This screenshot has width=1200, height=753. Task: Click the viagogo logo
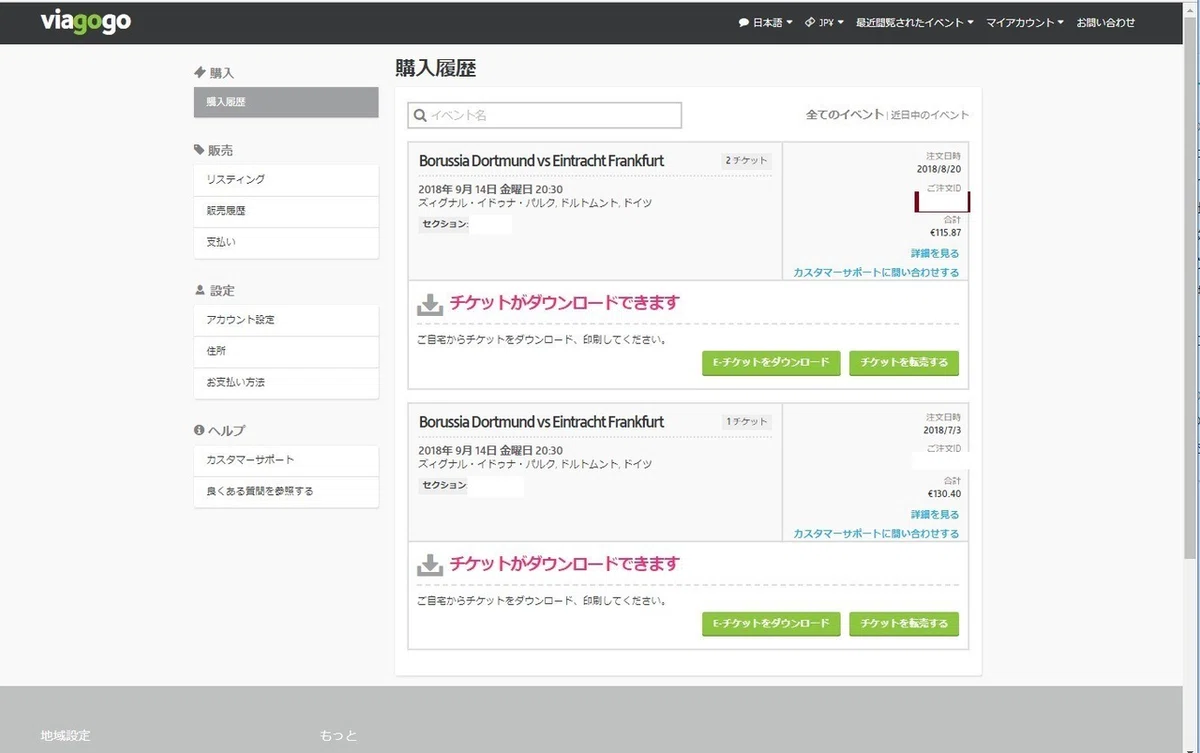86,22
